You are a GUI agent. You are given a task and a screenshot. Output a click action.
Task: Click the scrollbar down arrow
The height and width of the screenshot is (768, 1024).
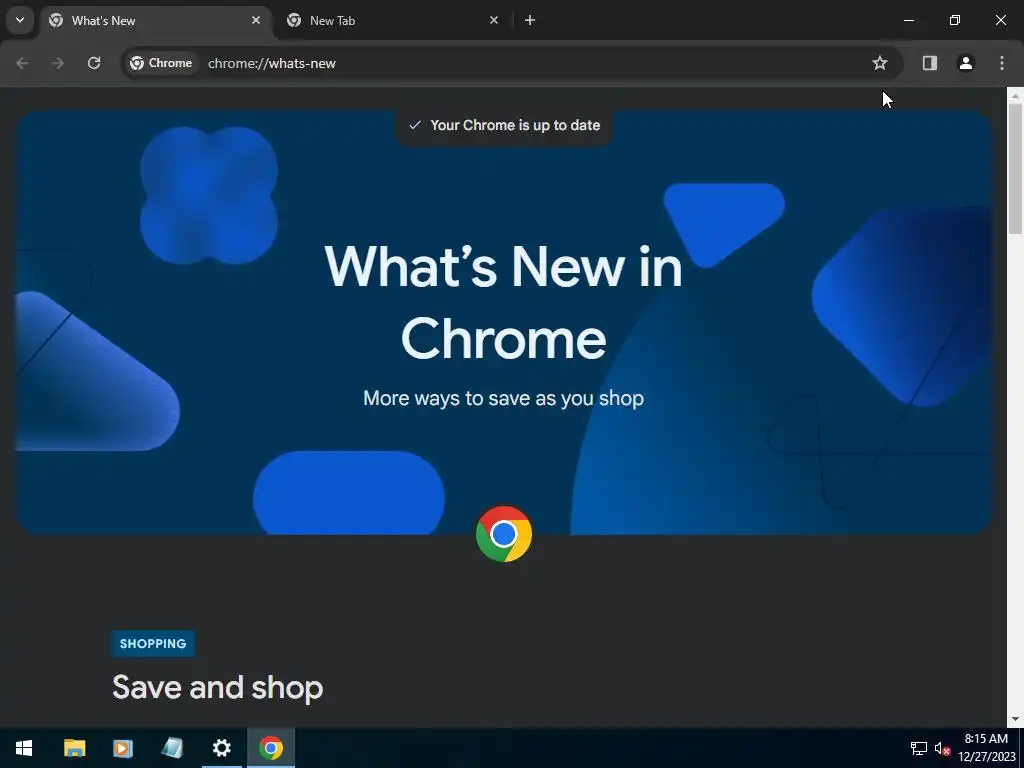pos(1015,719)
